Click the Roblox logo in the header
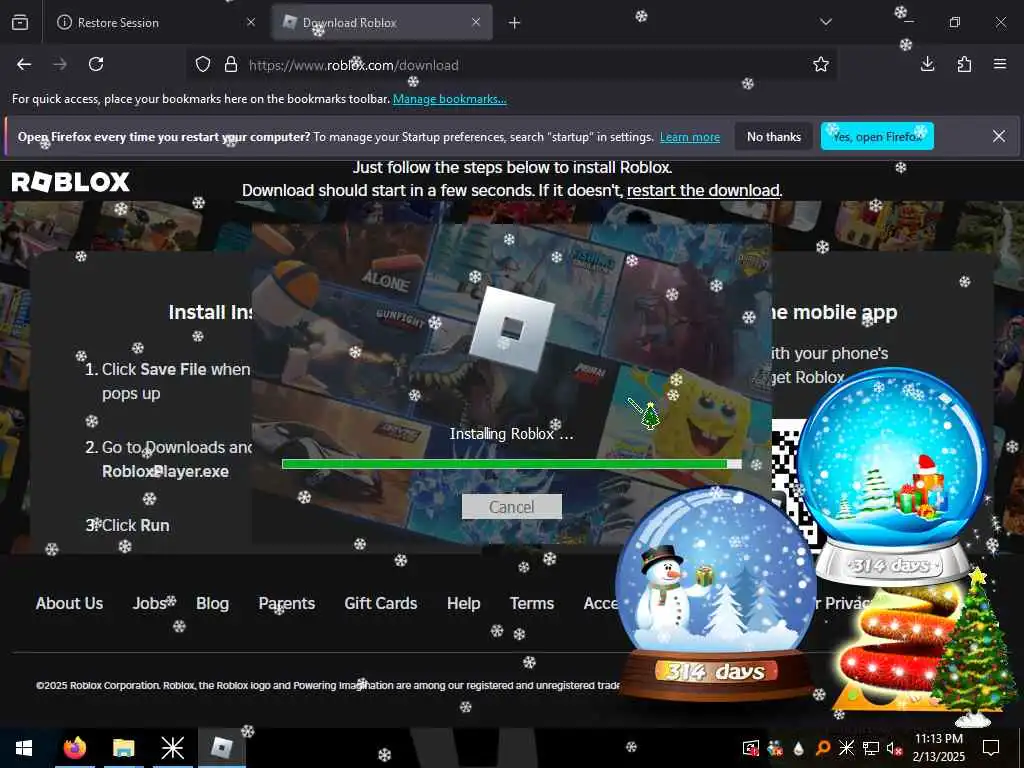 click(71, 182)
